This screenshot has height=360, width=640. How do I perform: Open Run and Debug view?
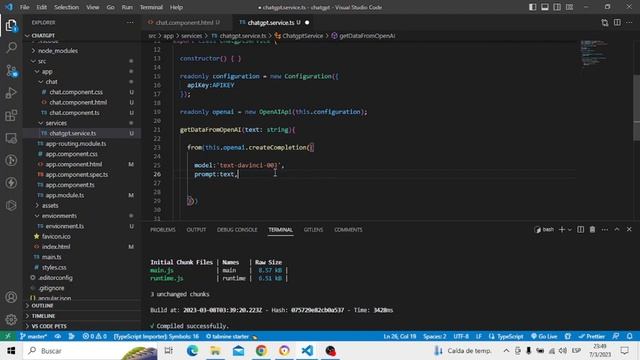11,93
